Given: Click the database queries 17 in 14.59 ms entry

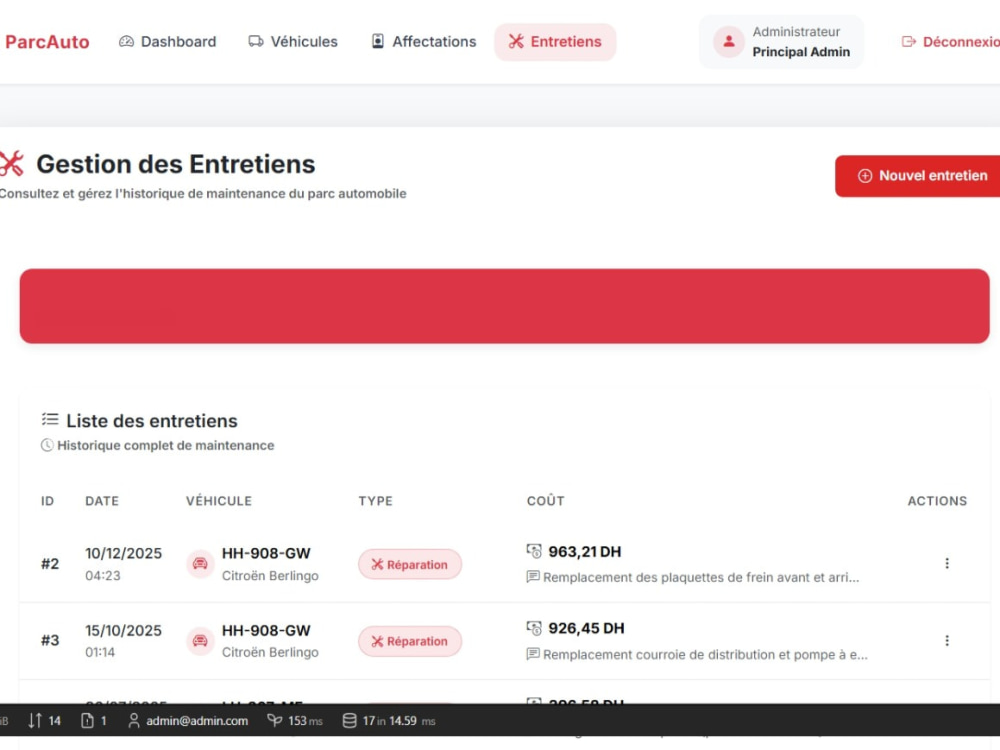Looking at the screenshot, I should pos(389,721).
